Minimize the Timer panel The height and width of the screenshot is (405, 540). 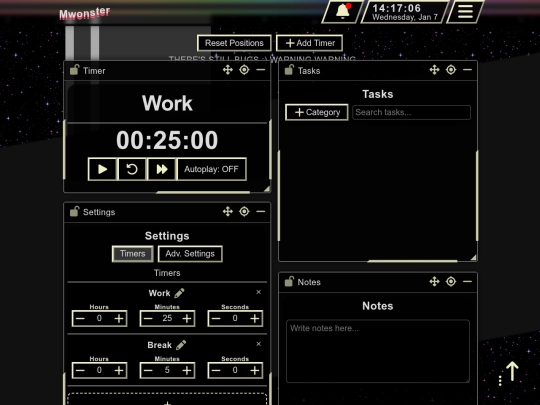pyautogui.click(x=261, y=70)
